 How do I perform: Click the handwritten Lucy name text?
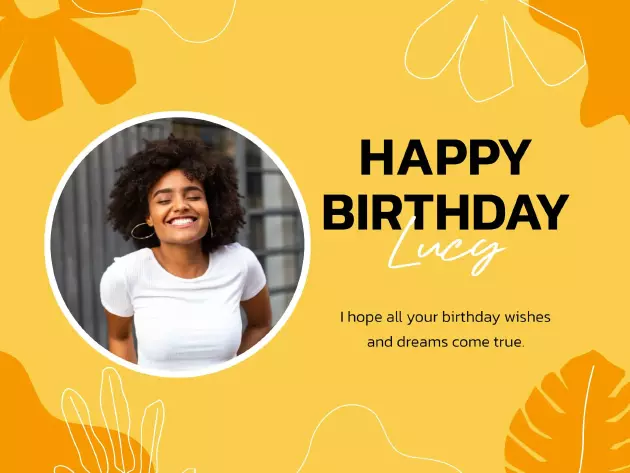[x=446, y=247]
